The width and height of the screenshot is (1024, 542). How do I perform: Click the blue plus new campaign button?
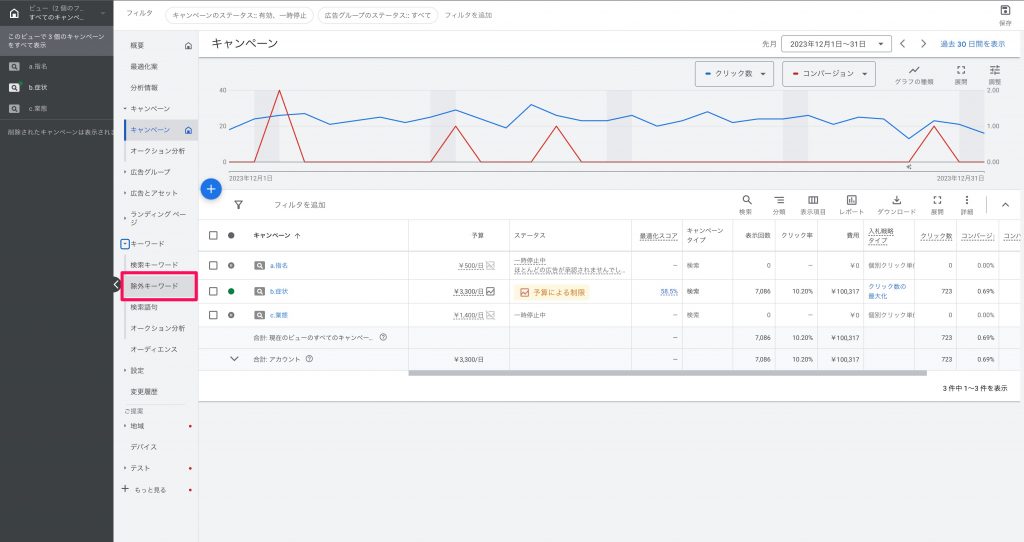pyautogui.click(x=210, y=189)
